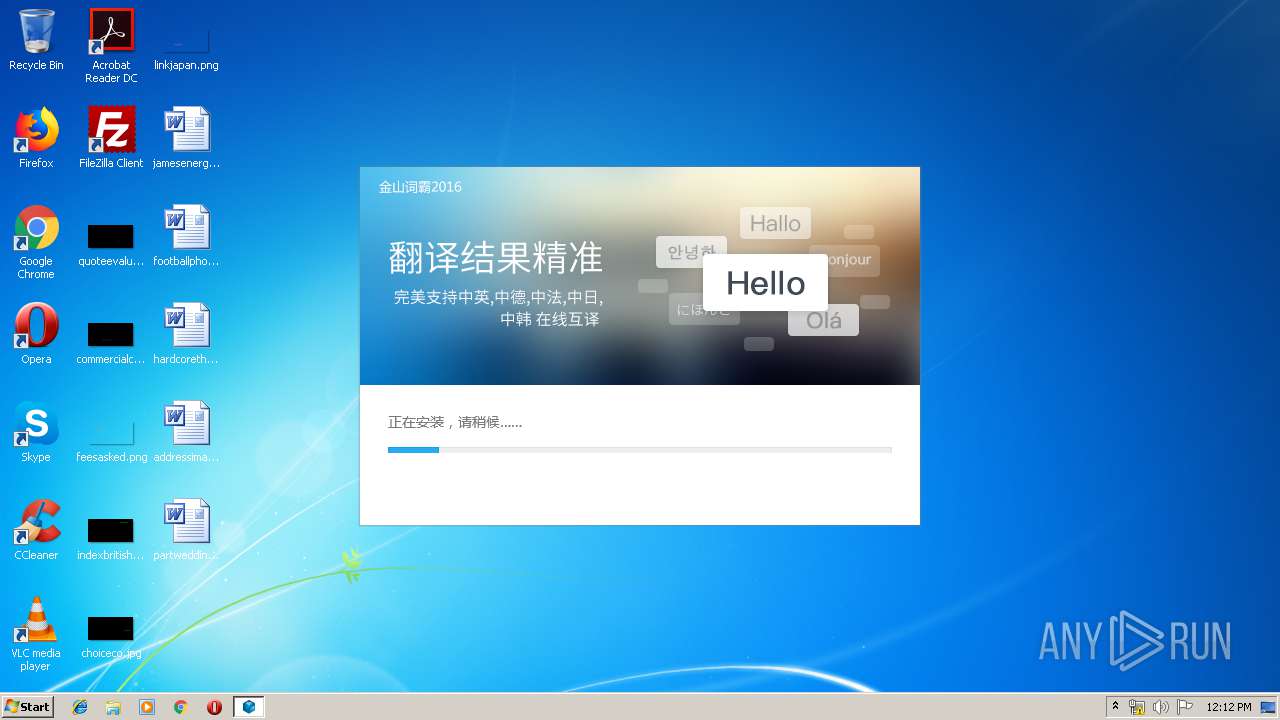The height and width of the screenshot is (720, 1280).
Task: Click the Start button
Action: [x=28, y=706]
